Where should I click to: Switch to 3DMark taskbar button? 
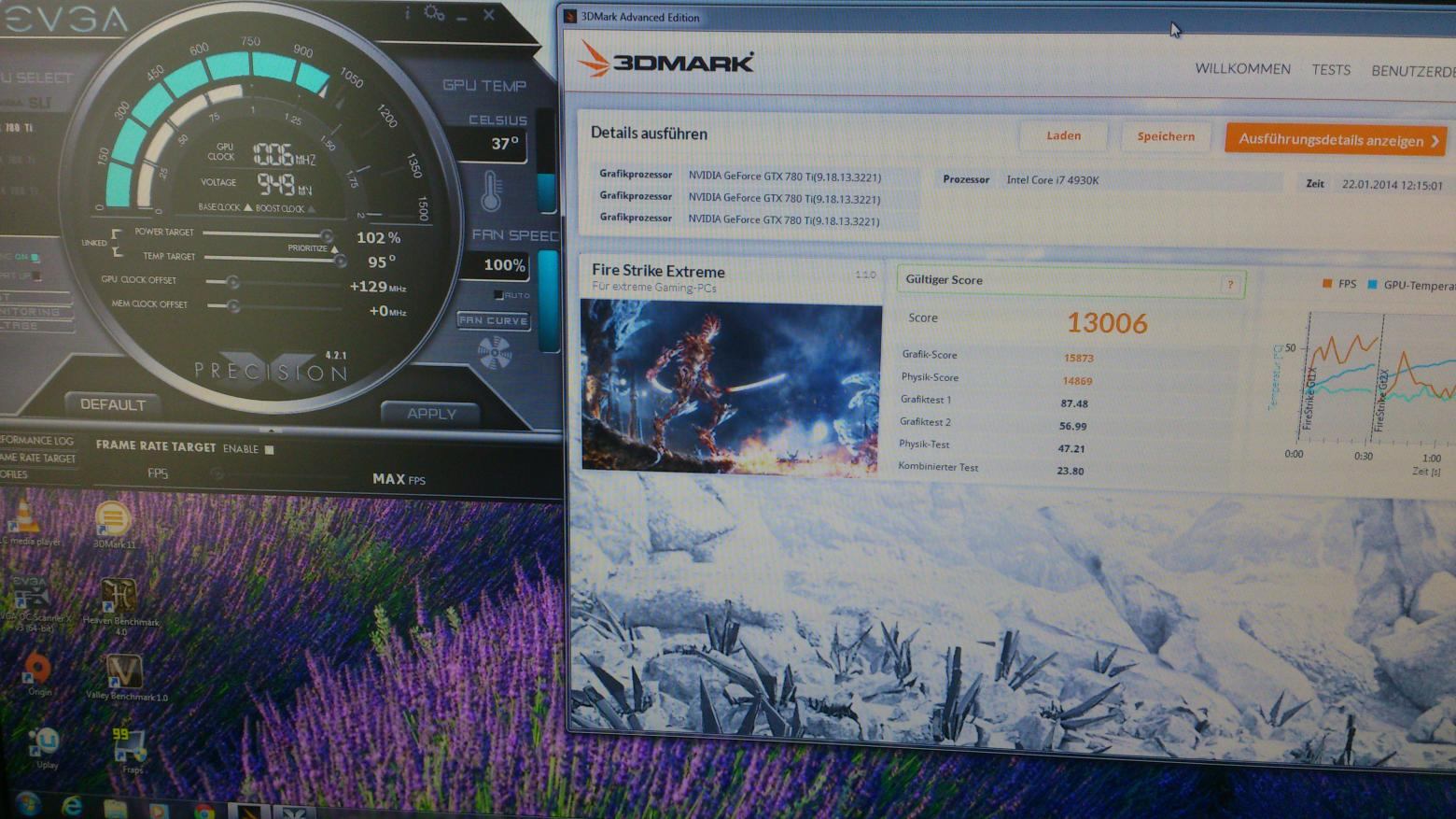point(248,811)
